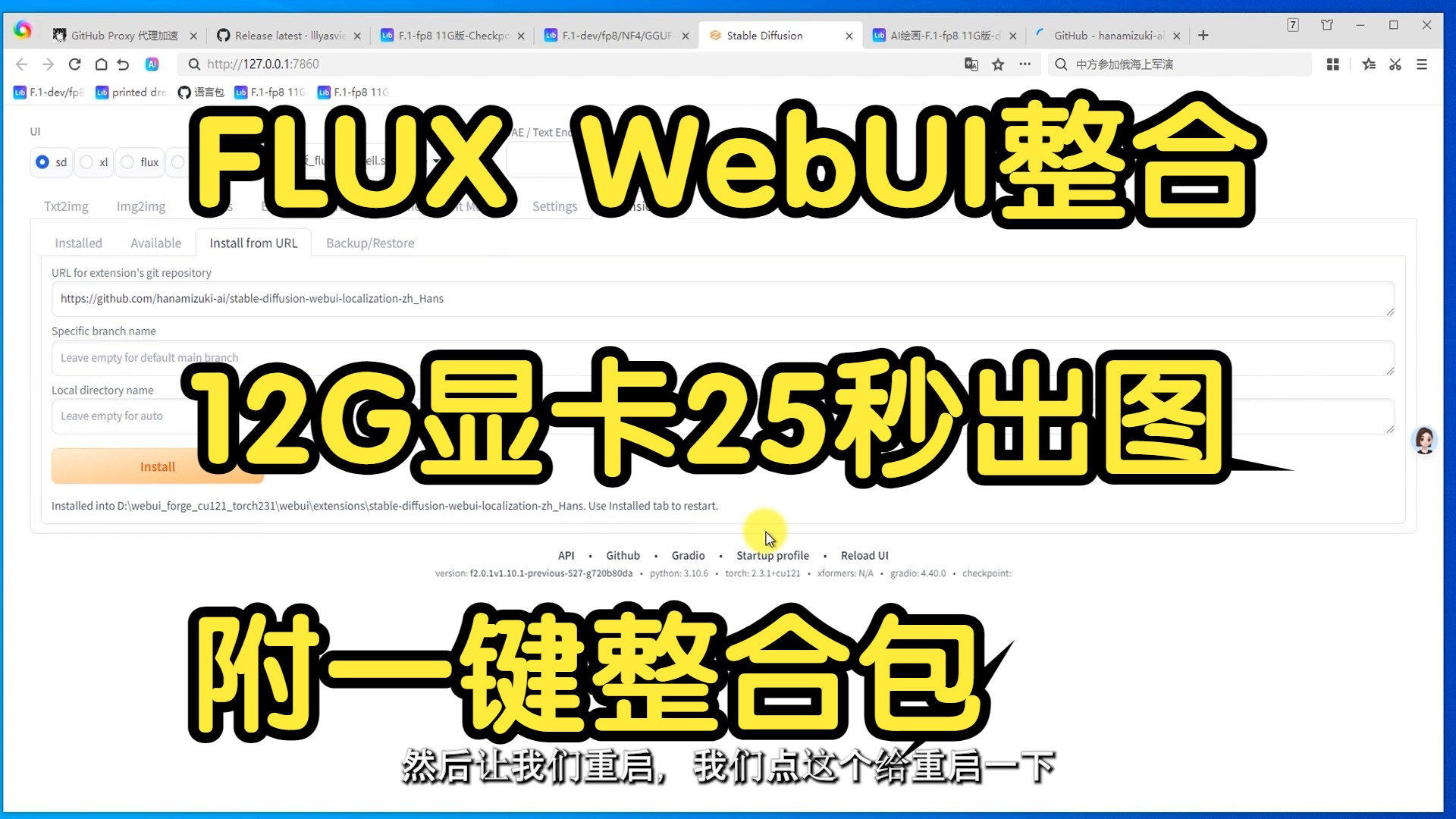Select the 'sd' radio button
The image size is (1456, 819).
42,162
